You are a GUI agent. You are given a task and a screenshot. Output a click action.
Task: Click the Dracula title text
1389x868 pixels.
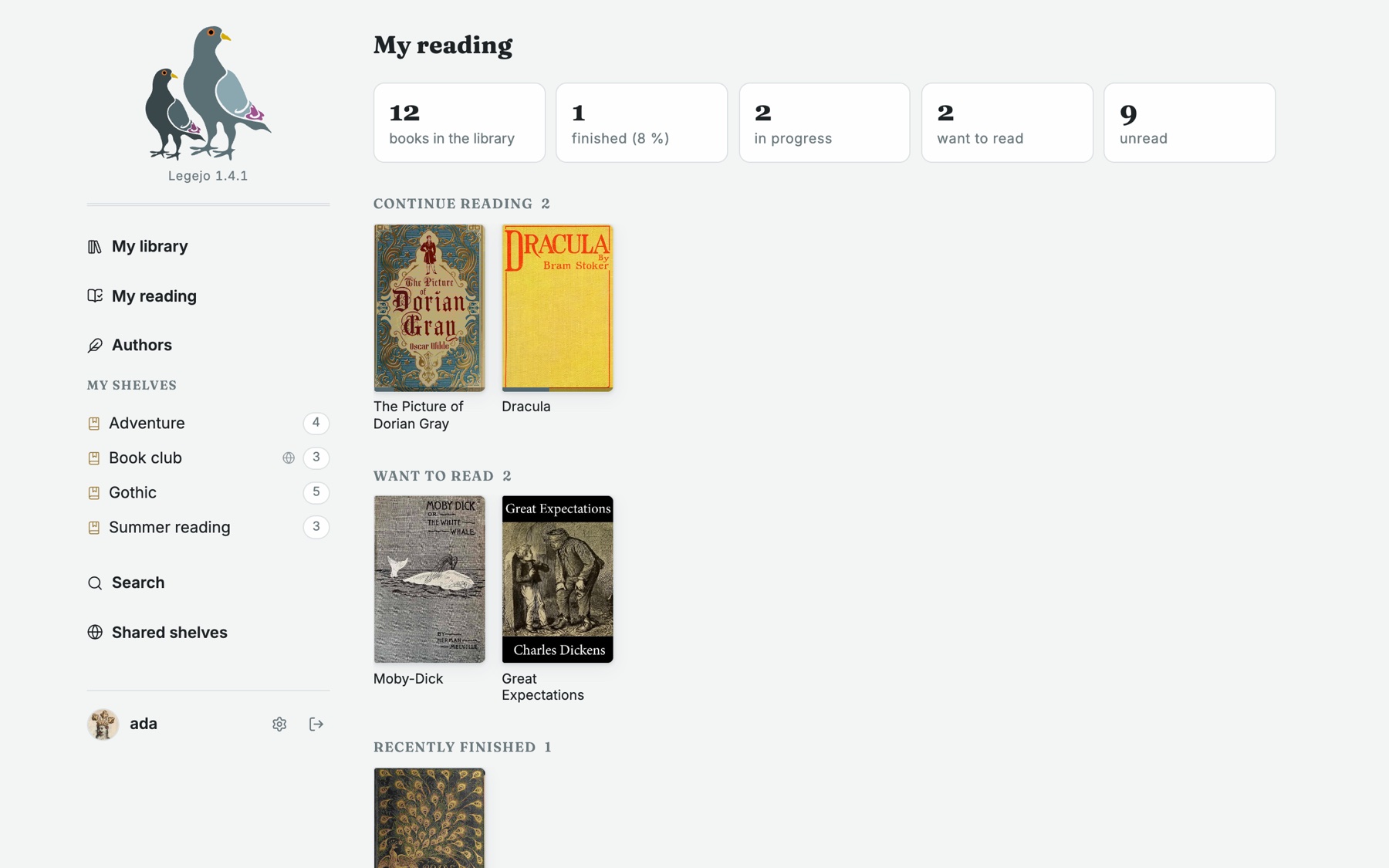[526, 407]
